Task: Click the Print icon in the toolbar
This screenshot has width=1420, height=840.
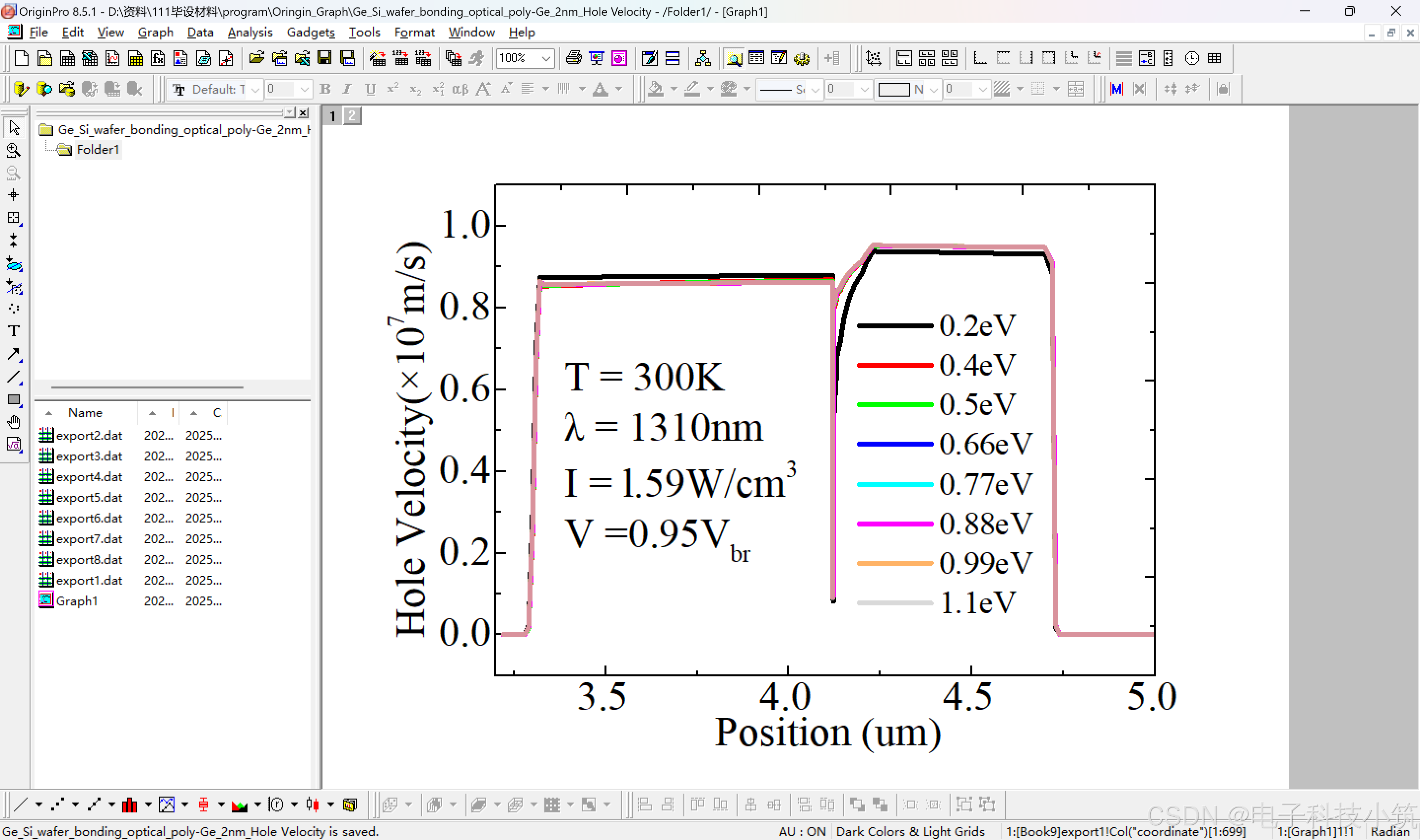Action: 573,58
